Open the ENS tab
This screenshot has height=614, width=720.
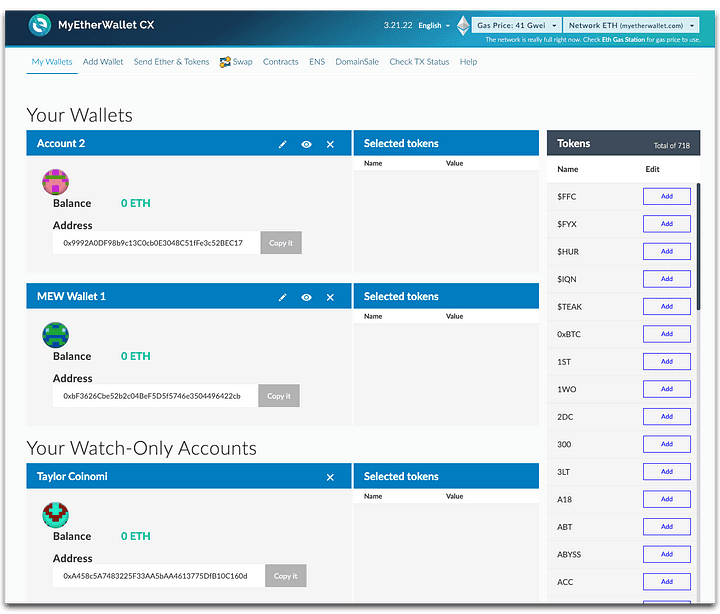click(317, 62)
